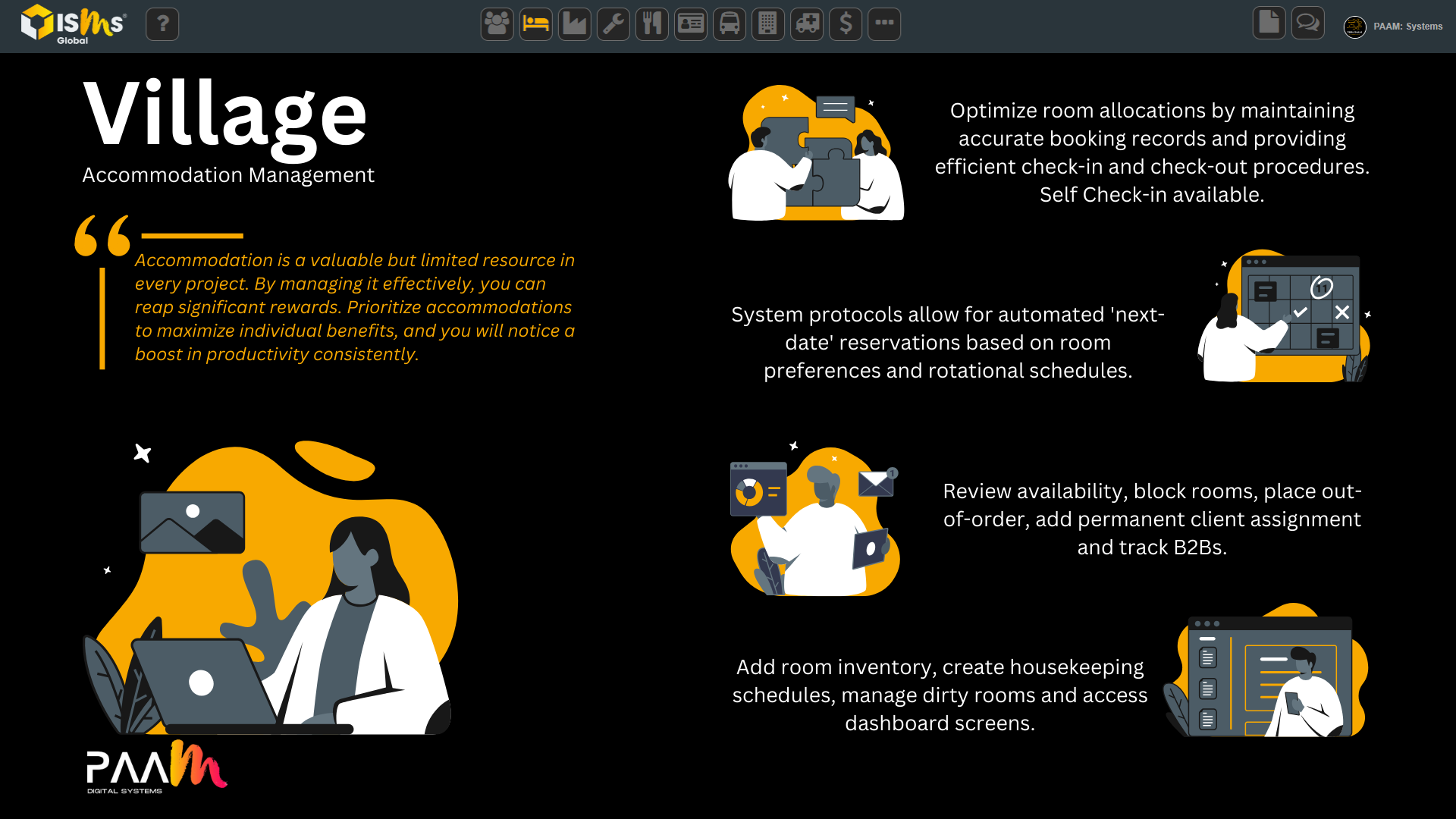1456x819 pixels.
Task: Click 'Accommodation Management' subtitle
Action: point(228,175)
